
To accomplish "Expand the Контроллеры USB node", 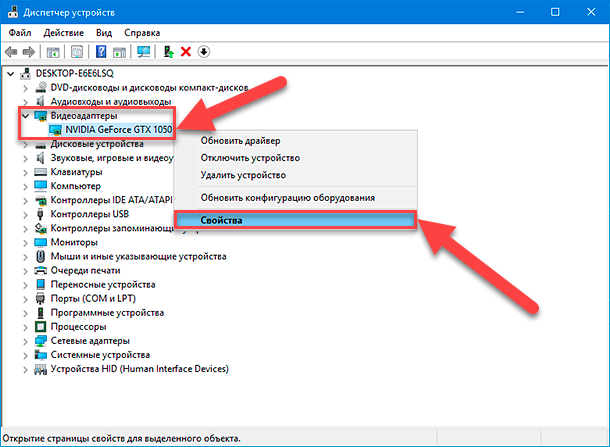I will 25,215.
